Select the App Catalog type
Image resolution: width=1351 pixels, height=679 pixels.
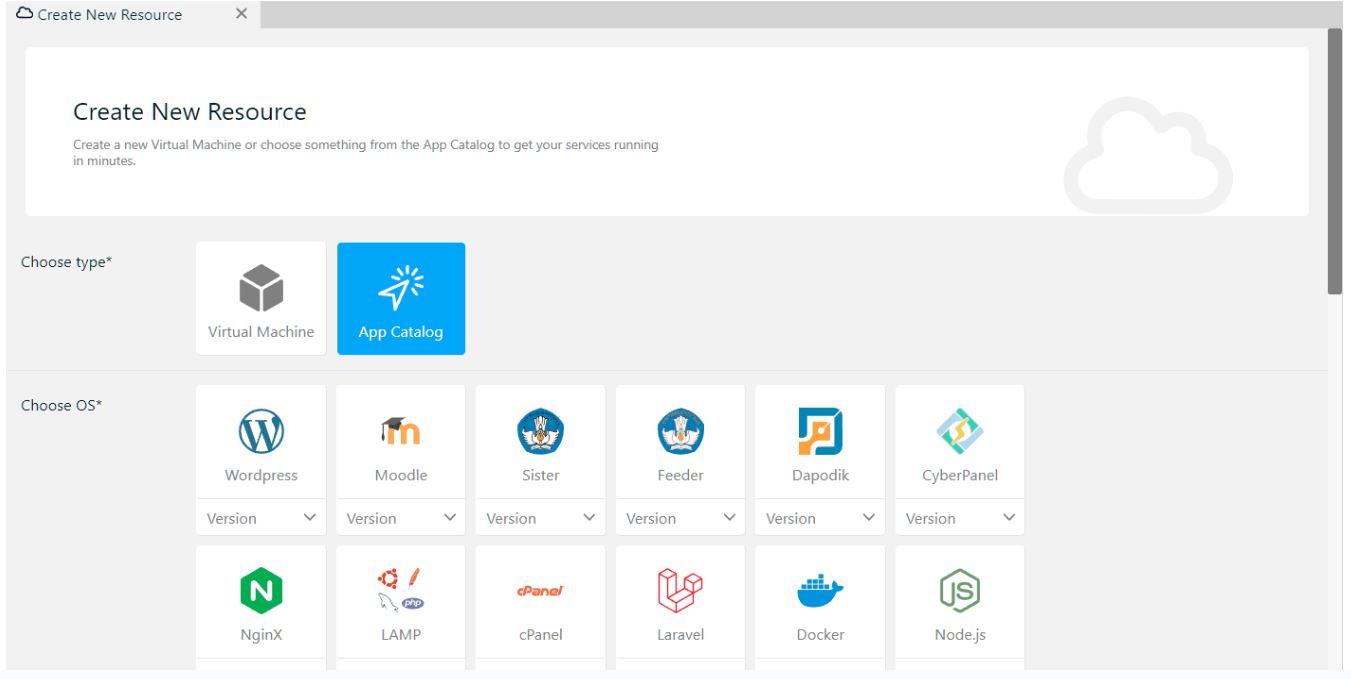[401, 297]
